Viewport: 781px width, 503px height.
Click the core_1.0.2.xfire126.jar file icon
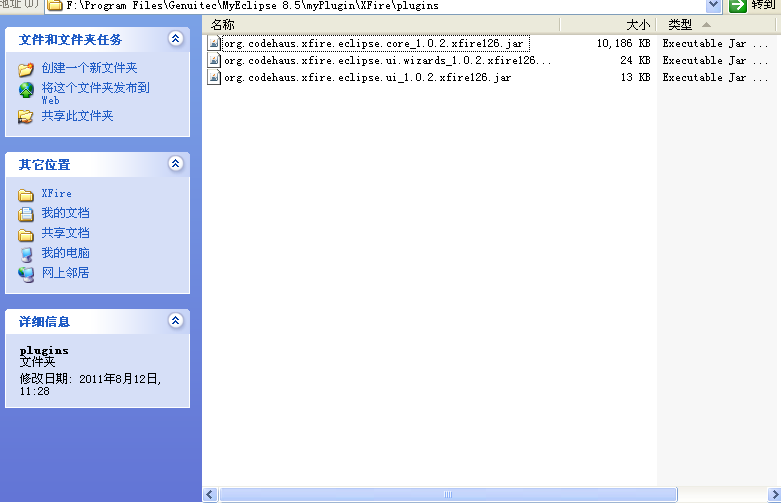pyautogui.click(x=214, y=43)
